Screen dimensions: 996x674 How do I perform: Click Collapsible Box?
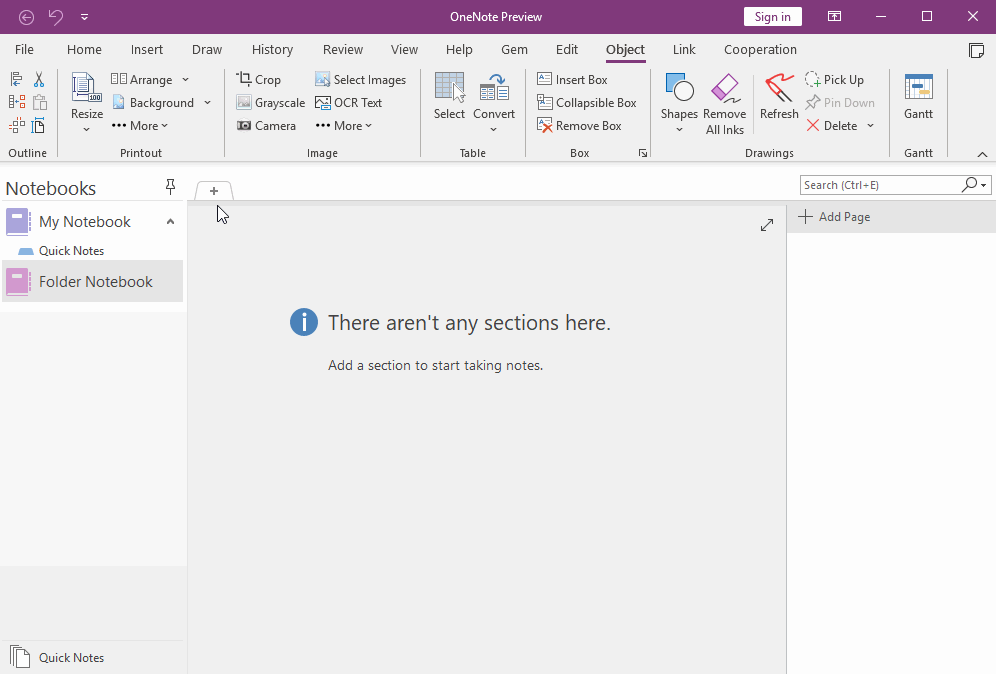586,102
